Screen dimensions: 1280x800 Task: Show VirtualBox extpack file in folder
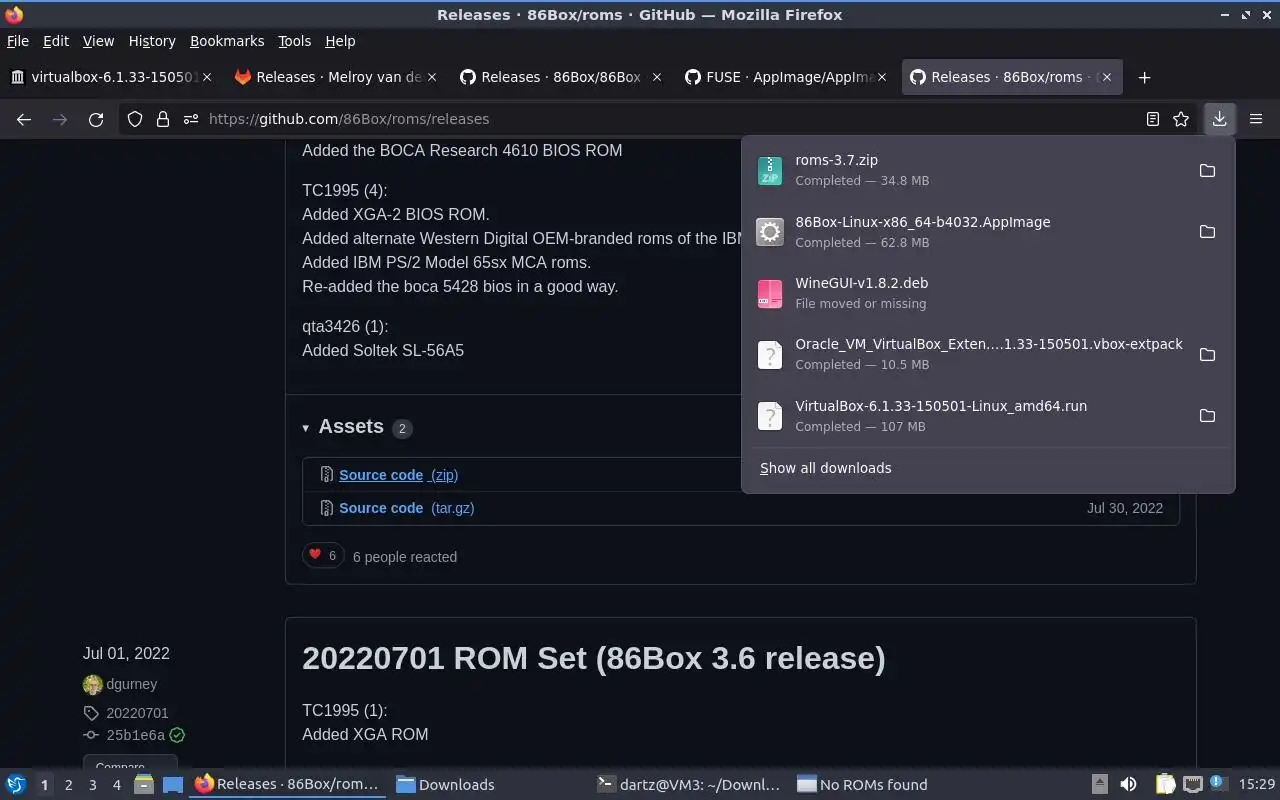1207,354
